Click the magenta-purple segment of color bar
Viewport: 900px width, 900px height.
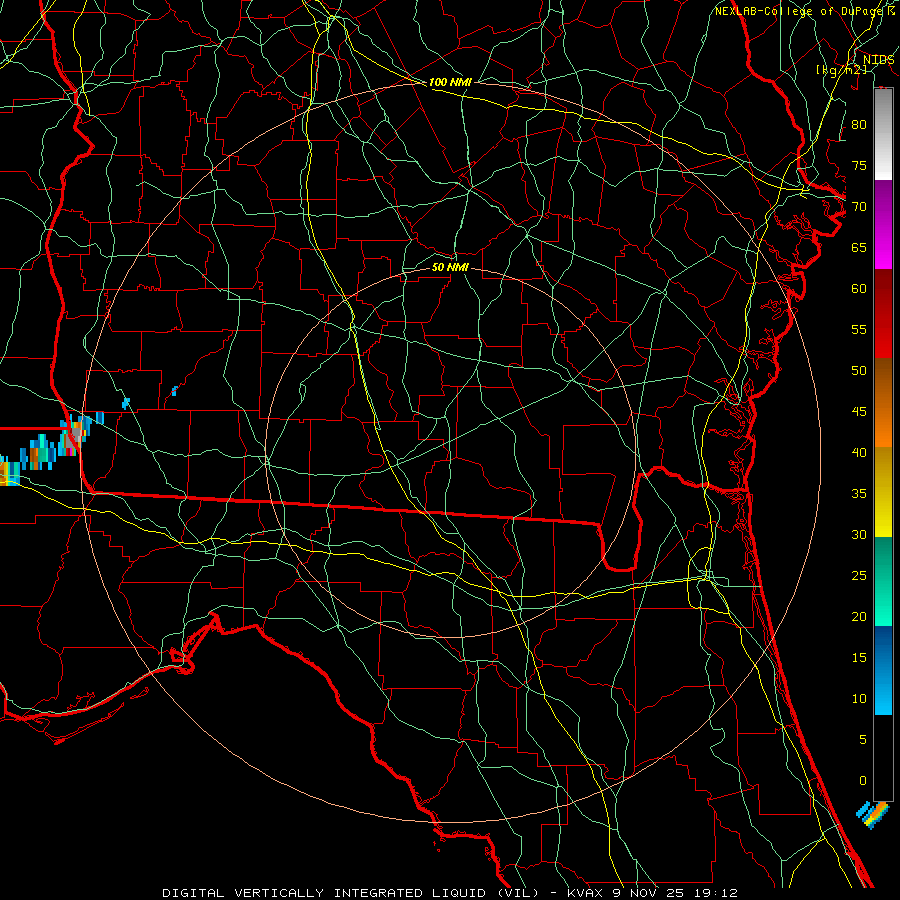click(883, 225)
